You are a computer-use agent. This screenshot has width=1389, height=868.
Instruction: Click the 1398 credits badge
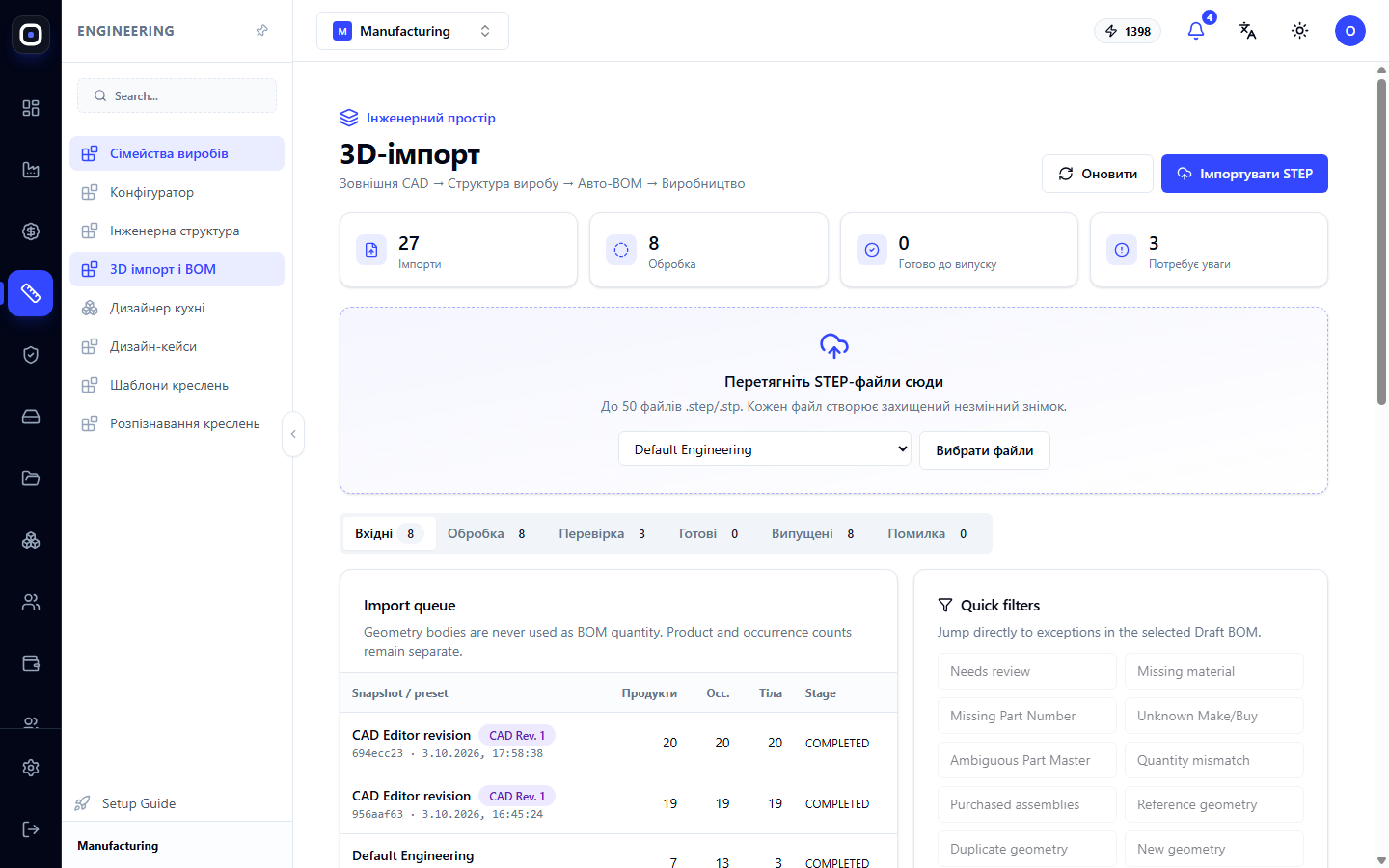1128,31
